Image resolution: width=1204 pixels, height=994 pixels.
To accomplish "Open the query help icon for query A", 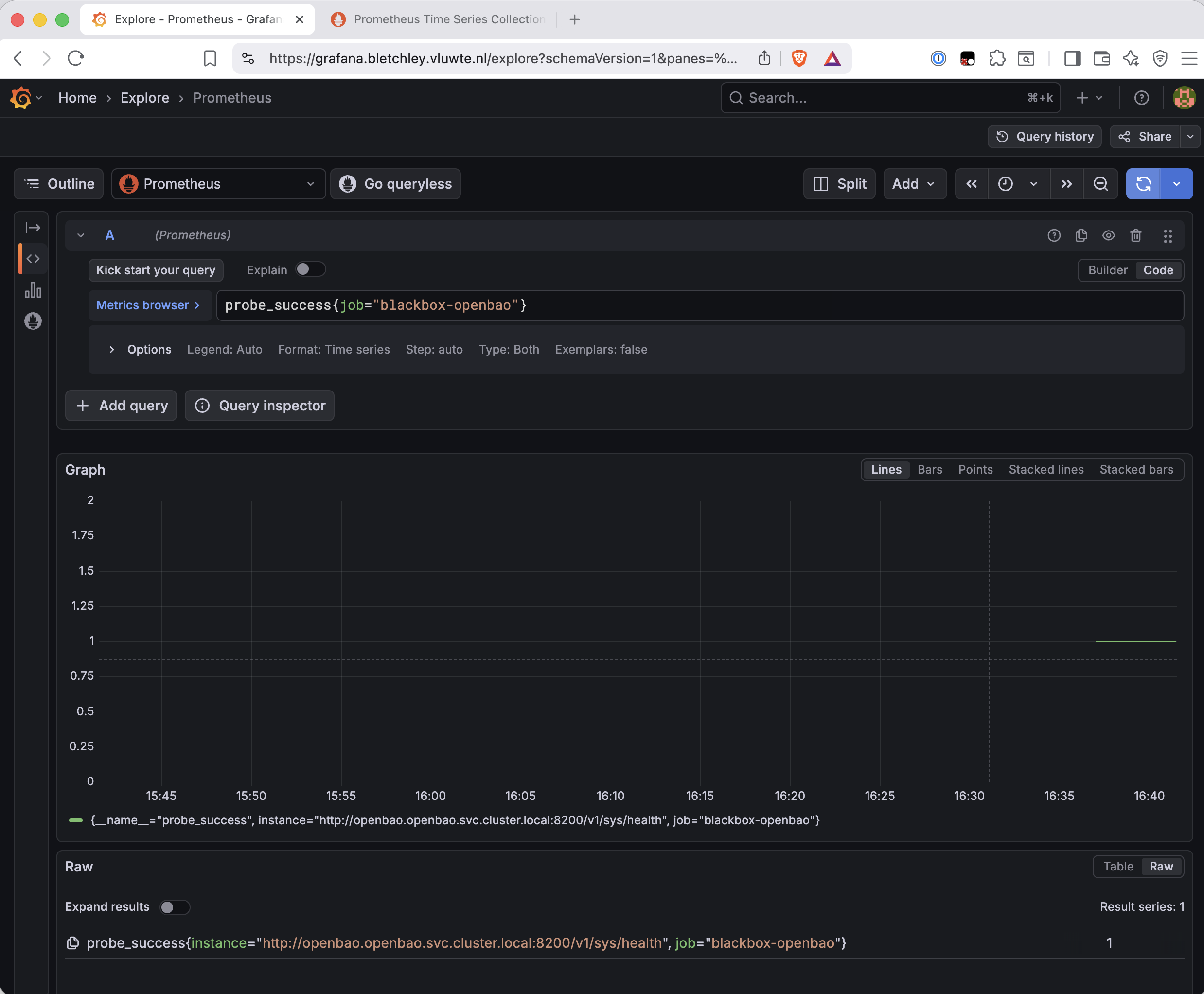I will pos(1054,235).
